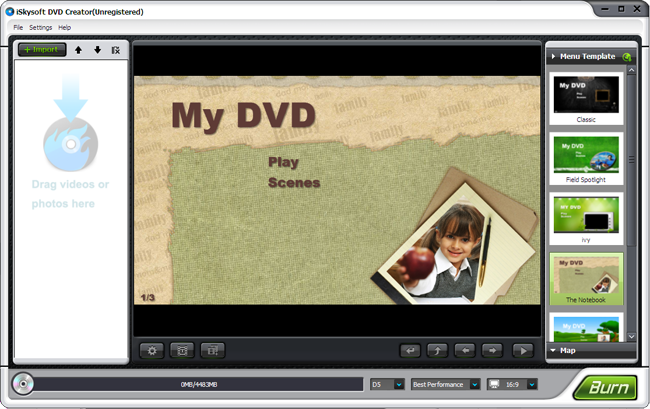Viewport: 650px width, 409px height.
Task: Click the delete items icon next to the arrows
Action: (x=116, y=50)
